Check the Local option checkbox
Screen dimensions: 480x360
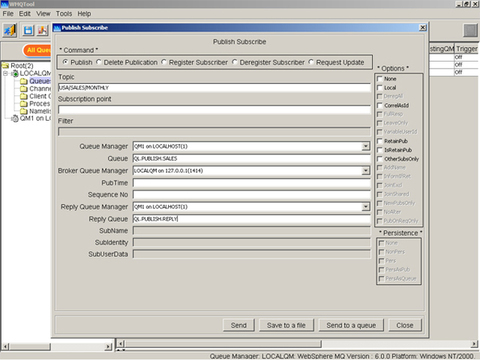point(380,88)
